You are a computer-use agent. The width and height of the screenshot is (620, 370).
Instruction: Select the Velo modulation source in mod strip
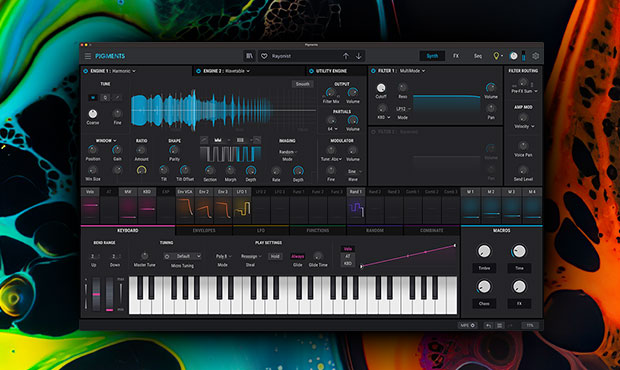click(90, 205)
